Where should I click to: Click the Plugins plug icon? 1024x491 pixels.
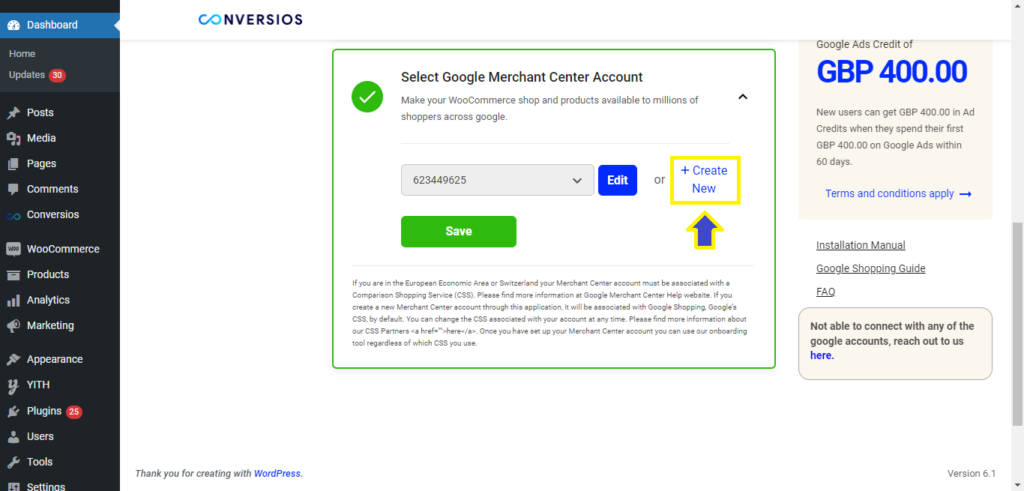coord(14,411)
